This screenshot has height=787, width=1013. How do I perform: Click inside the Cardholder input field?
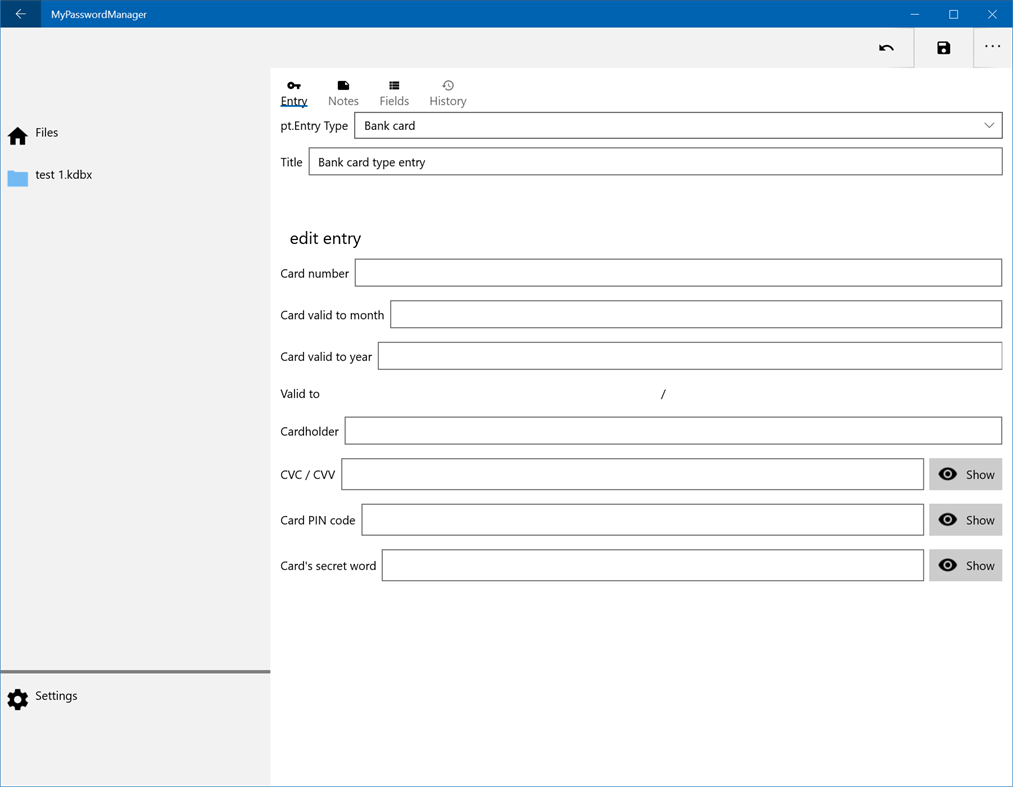[x=672, y=431]
